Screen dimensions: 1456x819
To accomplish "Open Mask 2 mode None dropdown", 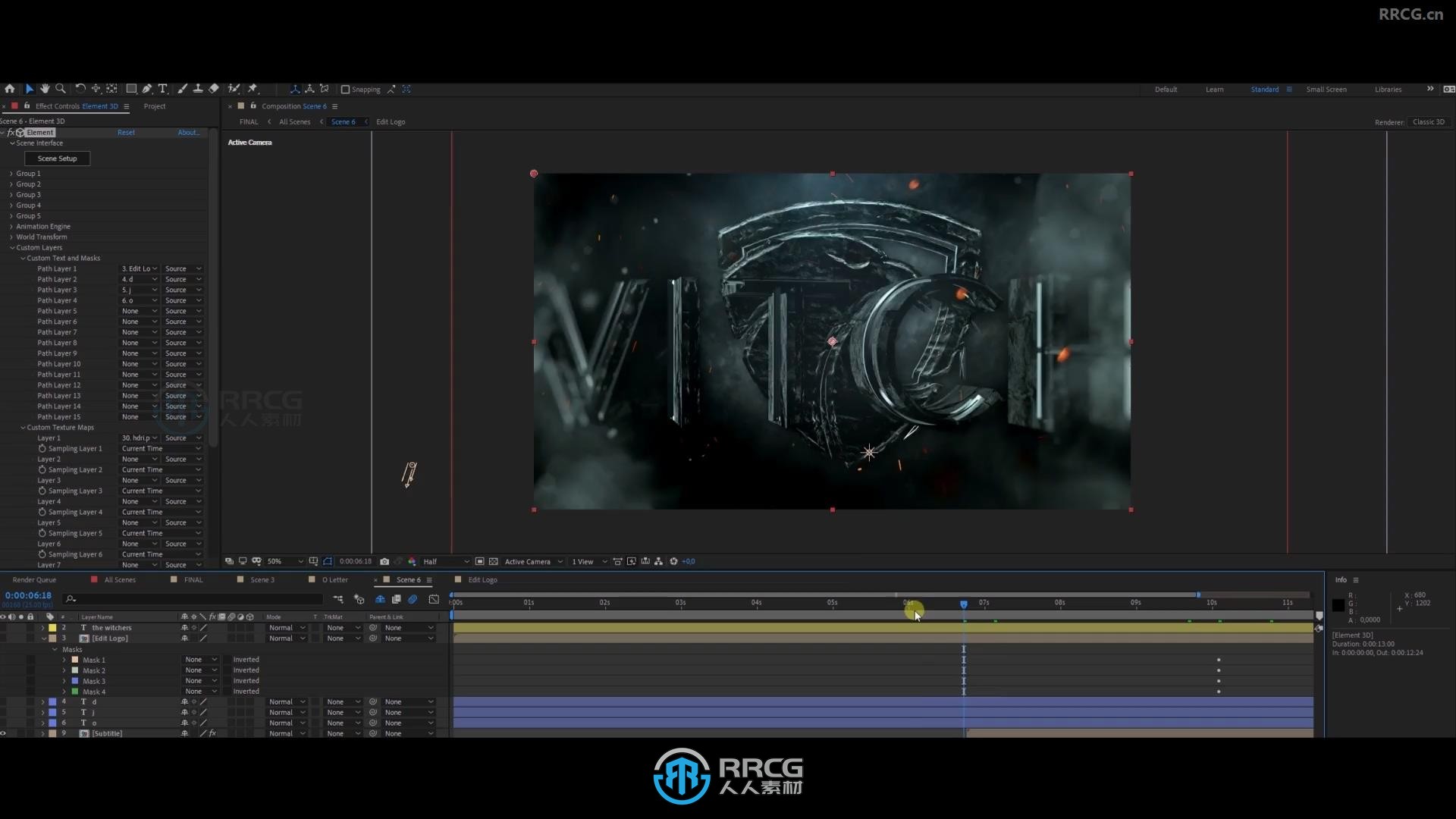I will tap(201, 670).
